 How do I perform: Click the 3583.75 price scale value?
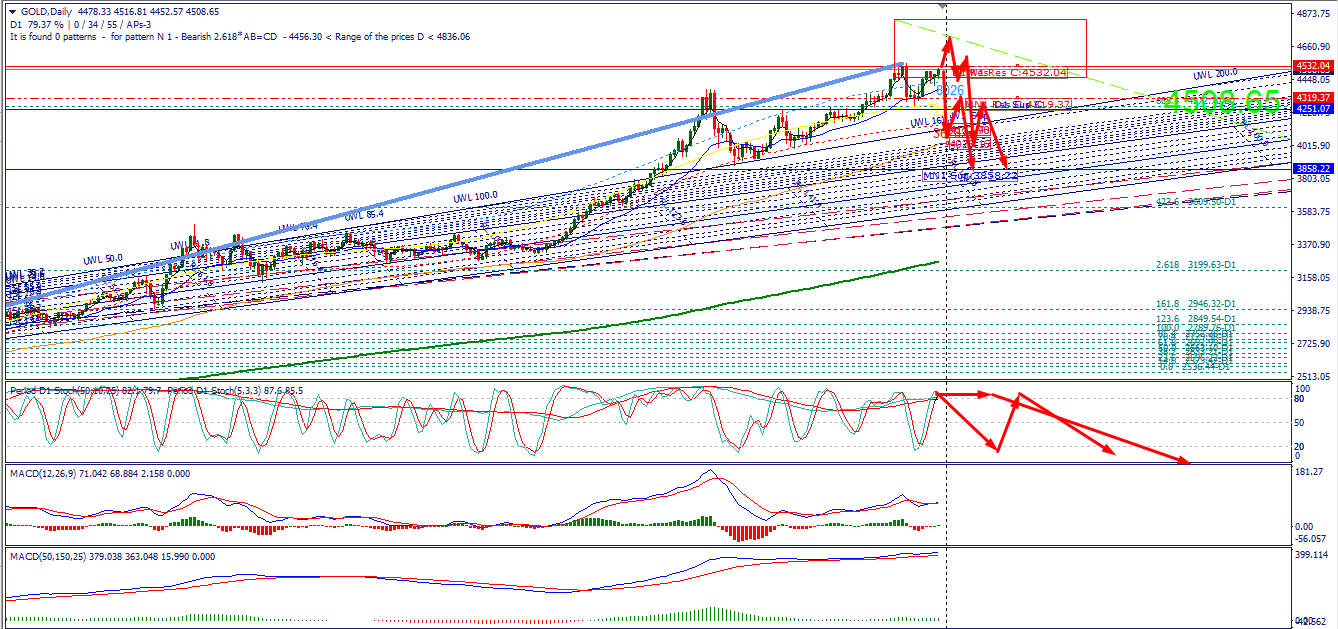(1312, 212)
